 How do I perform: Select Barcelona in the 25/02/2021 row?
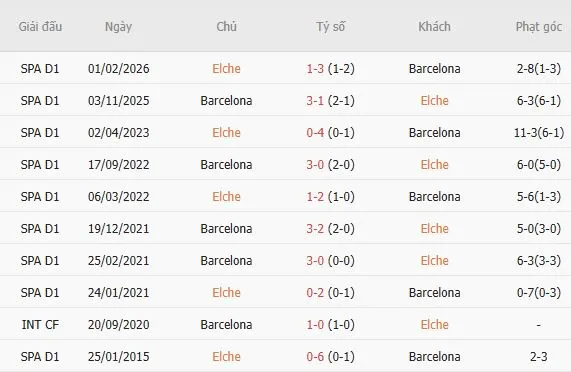[226, 261]
